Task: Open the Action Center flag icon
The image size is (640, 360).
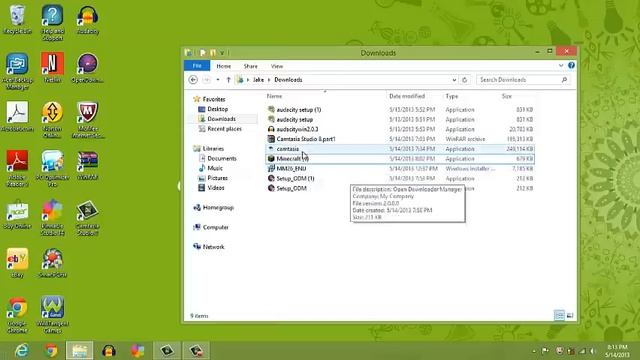Action: (545, 351)
